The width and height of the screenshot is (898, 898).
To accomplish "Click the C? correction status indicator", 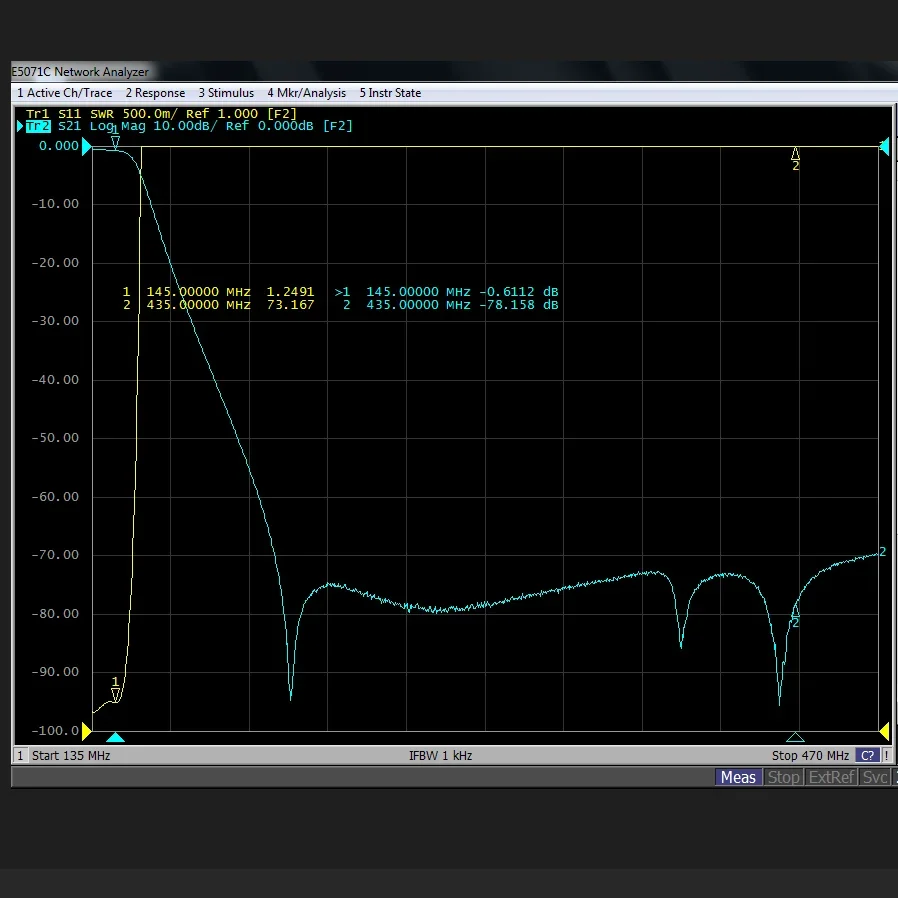I will click(866, 756).
